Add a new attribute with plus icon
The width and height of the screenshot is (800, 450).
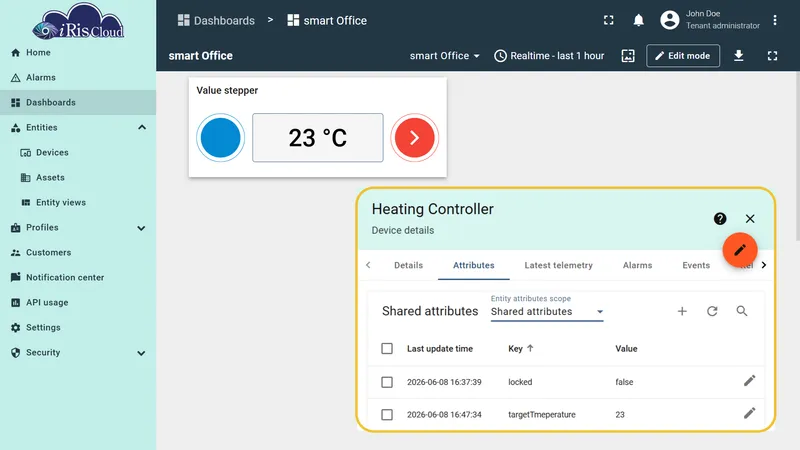[x=682, y=311]
